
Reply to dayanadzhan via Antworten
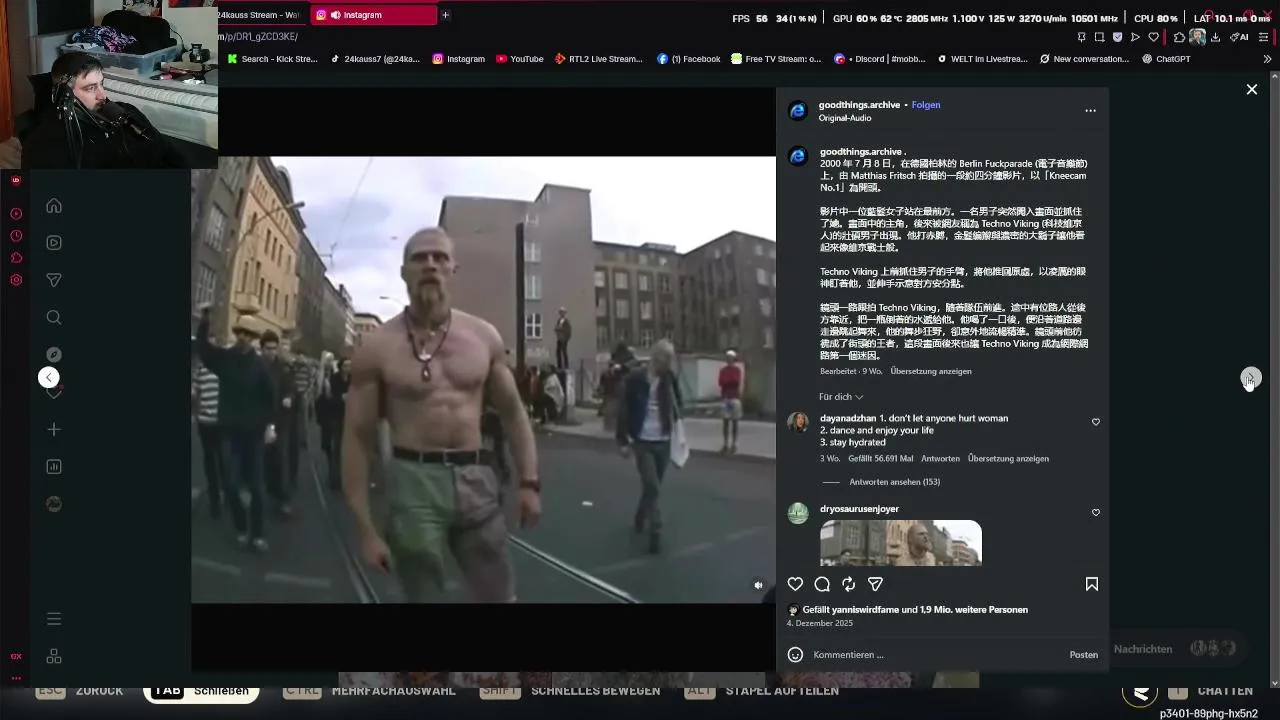(x=940, y=459)
